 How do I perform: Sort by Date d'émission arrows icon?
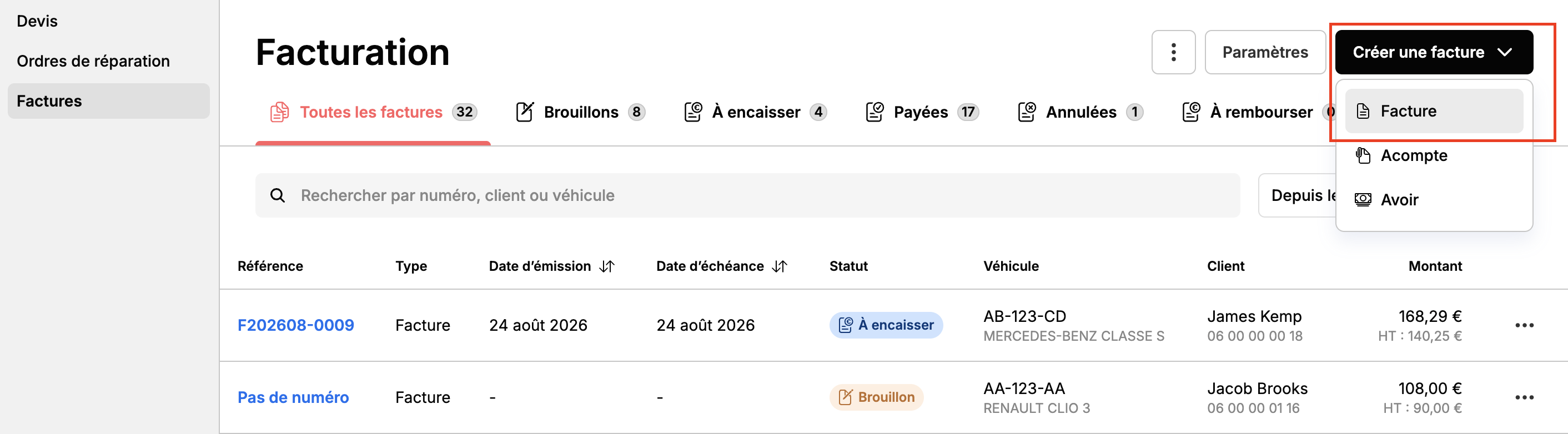[x=607, y=266]
